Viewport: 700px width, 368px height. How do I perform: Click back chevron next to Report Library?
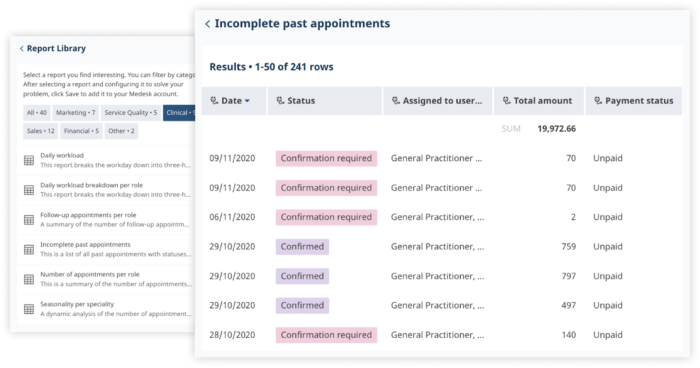point(21,49)
